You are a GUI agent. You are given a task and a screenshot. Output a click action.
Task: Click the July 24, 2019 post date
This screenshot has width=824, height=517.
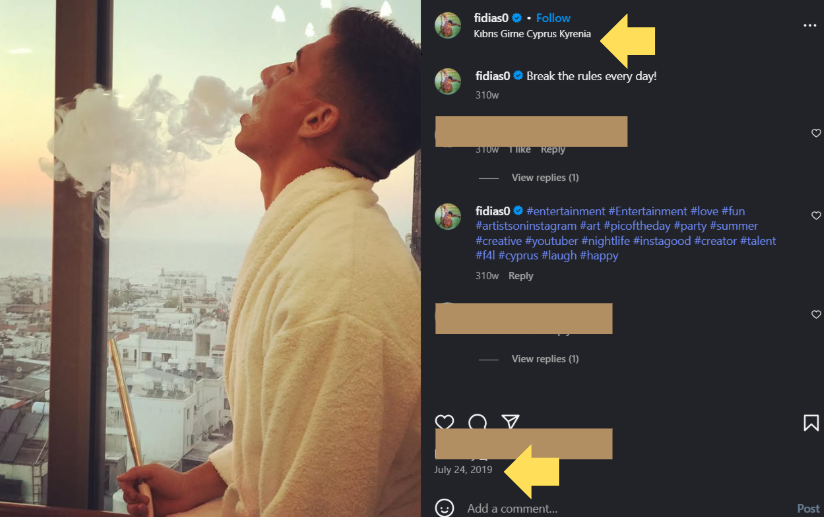(466, 469)
